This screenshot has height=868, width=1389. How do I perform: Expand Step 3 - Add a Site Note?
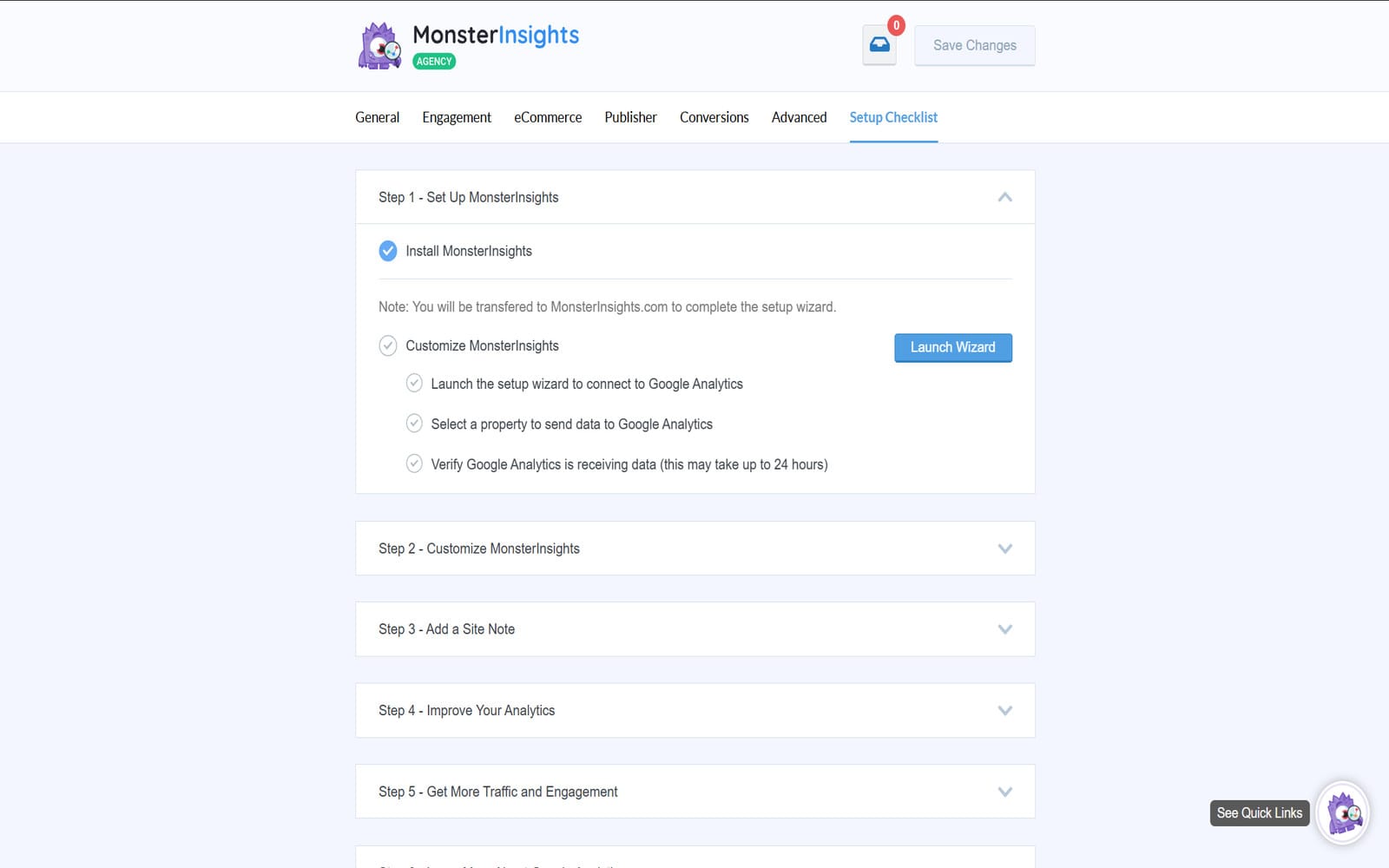click(x=694, y=629)
